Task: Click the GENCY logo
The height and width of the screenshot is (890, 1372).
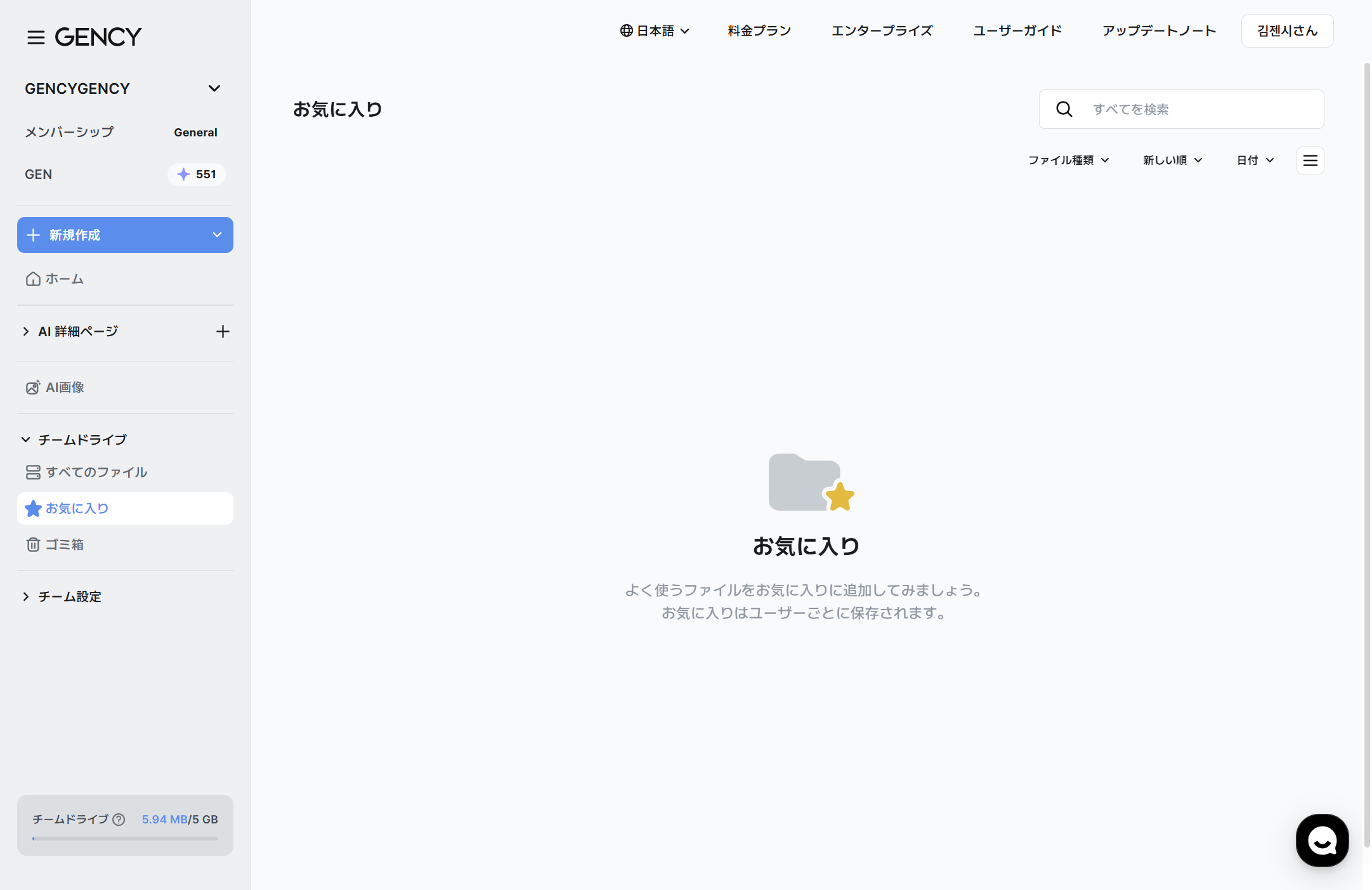Action: [98, 37]
